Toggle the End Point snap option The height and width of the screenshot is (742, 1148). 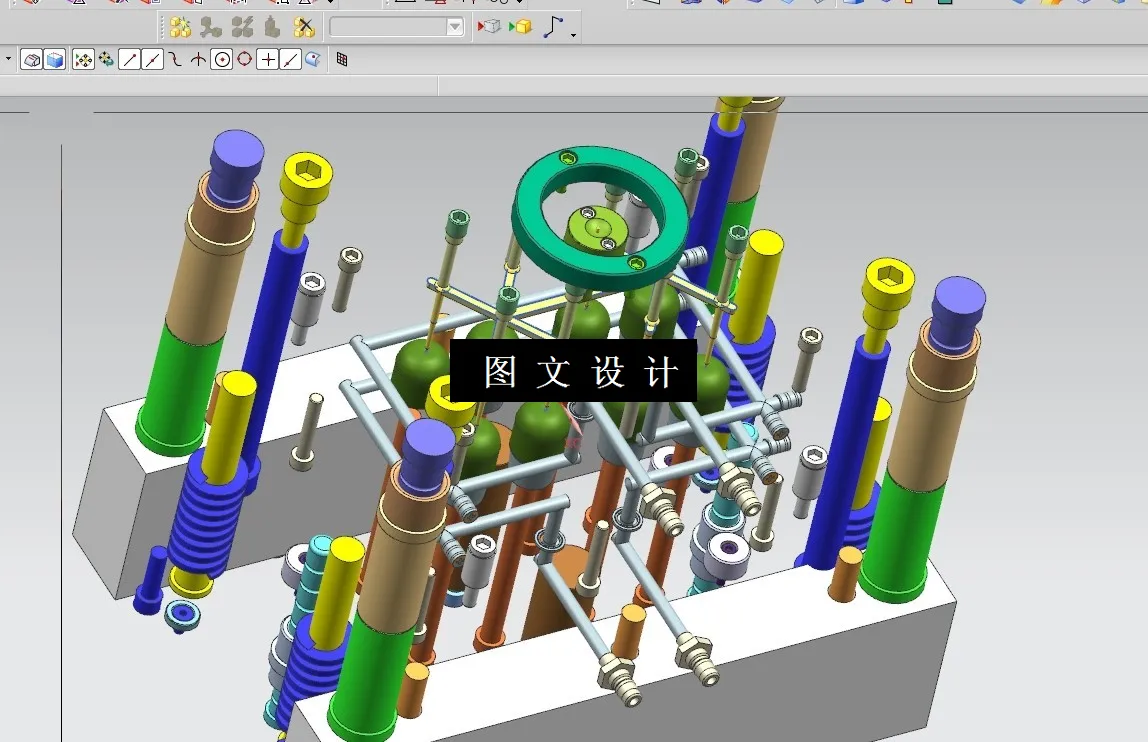130,59
